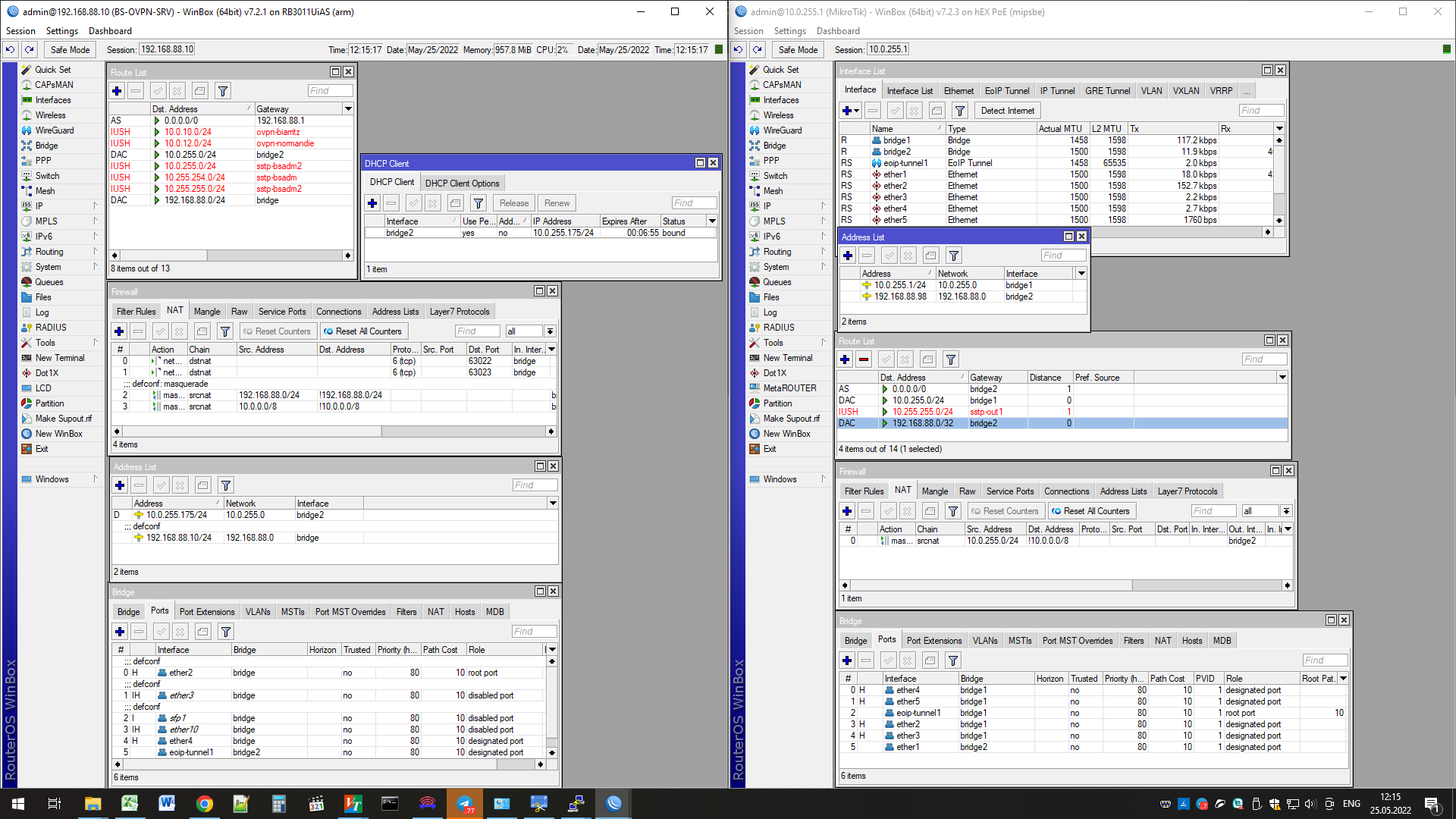1456x819 pixels.
Task: Open column dropdown in BS-OVPN-SRV Address List header
Action: pyautogui.click(x=553, y=504)
